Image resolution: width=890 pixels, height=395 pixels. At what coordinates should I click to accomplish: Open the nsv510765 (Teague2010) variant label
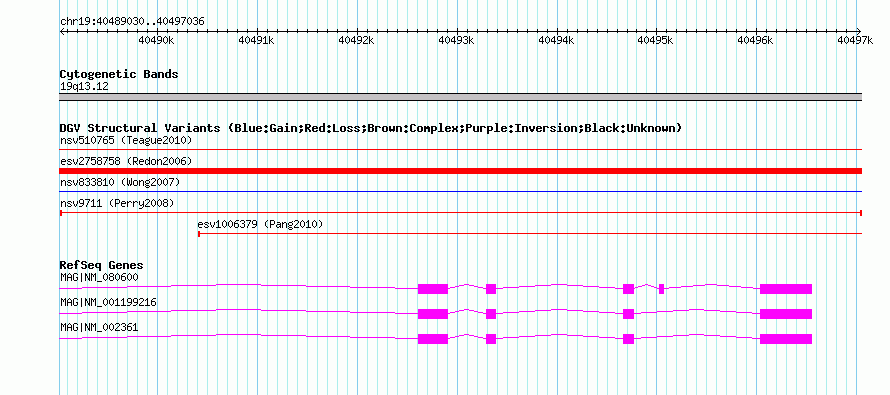(x=126, y=140)
